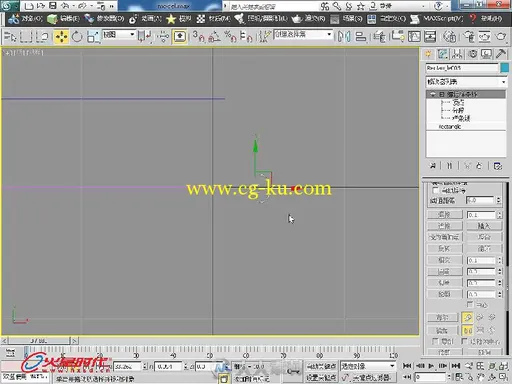Toggle the angle snap button
This screenshot has width=512, height=384.
(214, 37)
